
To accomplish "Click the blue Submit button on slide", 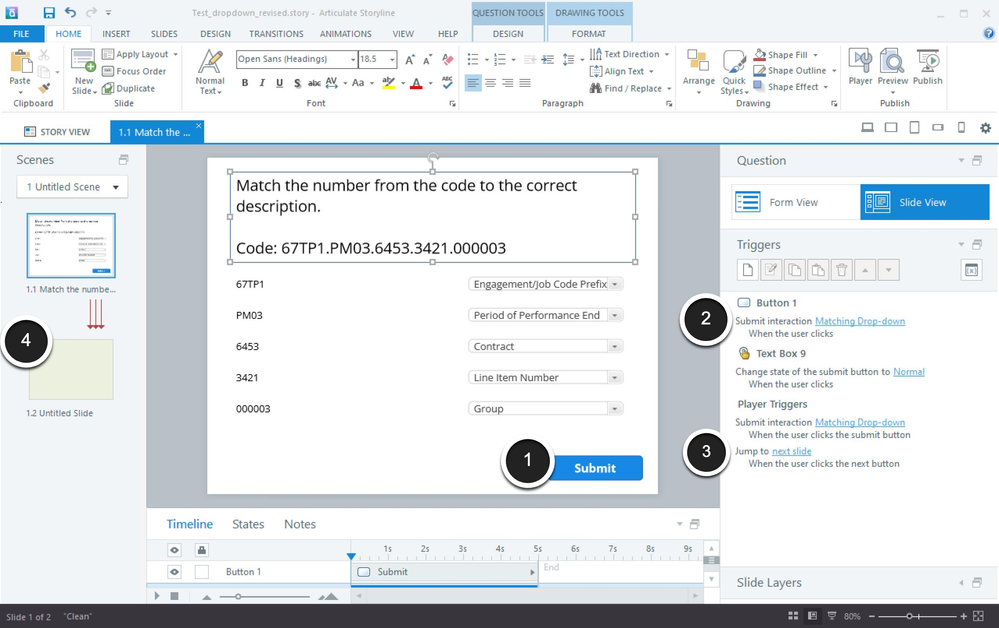I will coord(595,468).
